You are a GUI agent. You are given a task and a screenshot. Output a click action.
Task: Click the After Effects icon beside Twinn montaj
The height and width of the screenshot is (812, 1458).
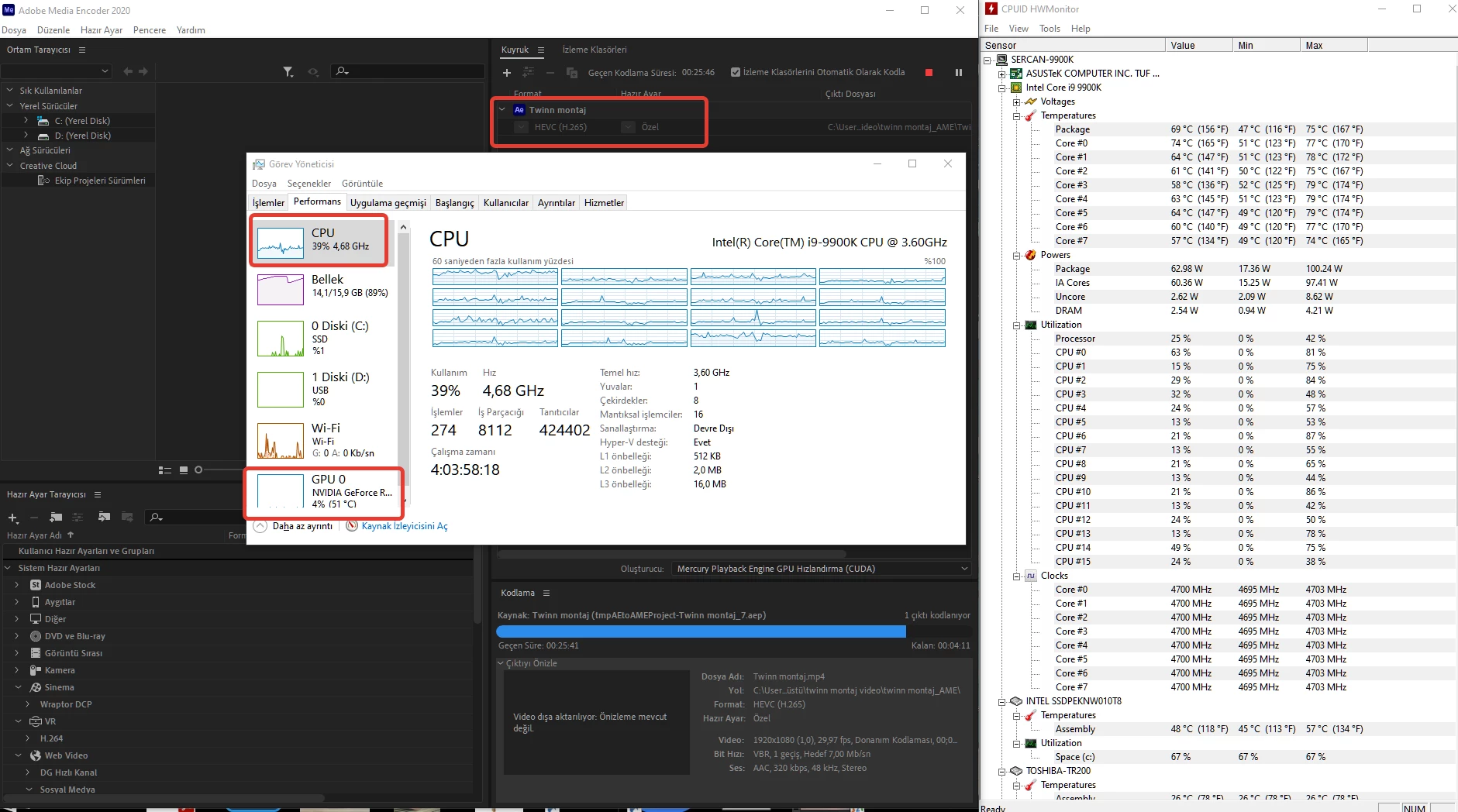click(519, 110)
